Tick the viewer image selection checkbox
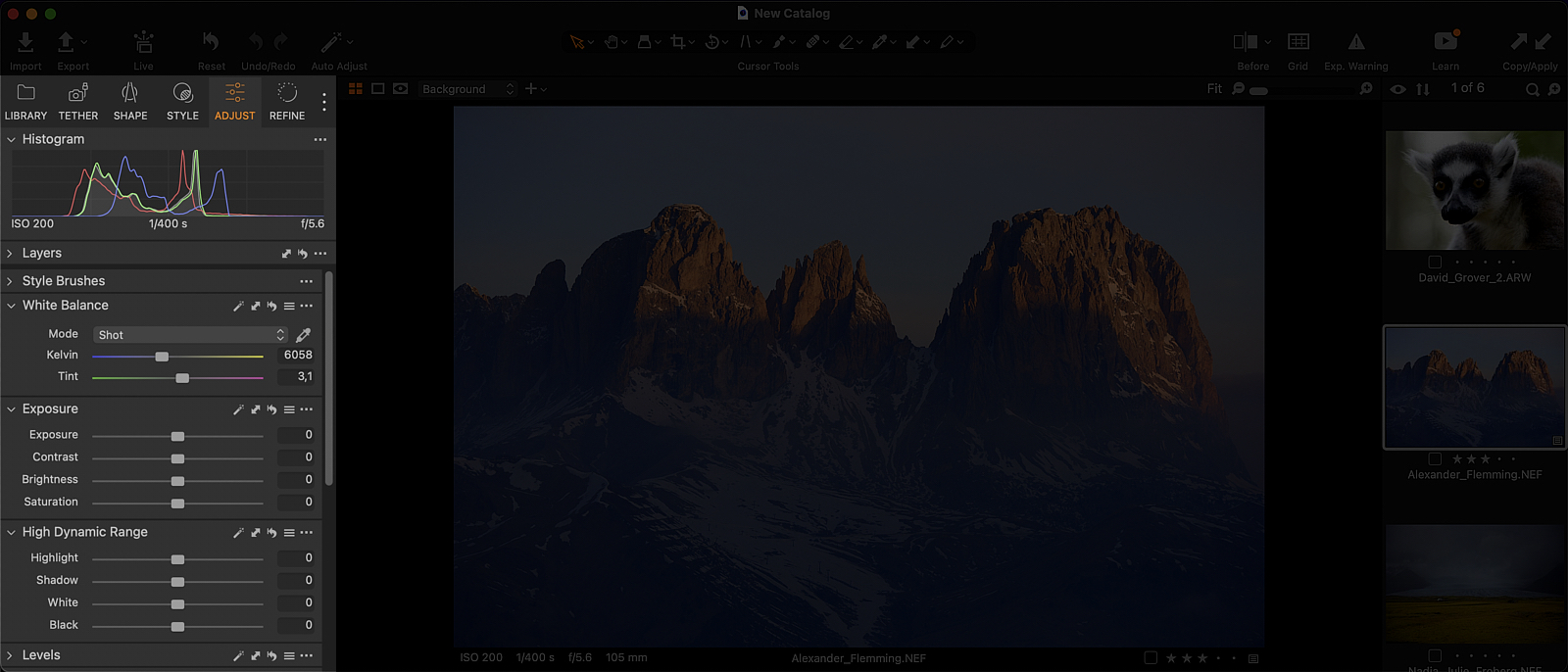The height and width of the screenshot is (672, 1568). point(1151,658)
